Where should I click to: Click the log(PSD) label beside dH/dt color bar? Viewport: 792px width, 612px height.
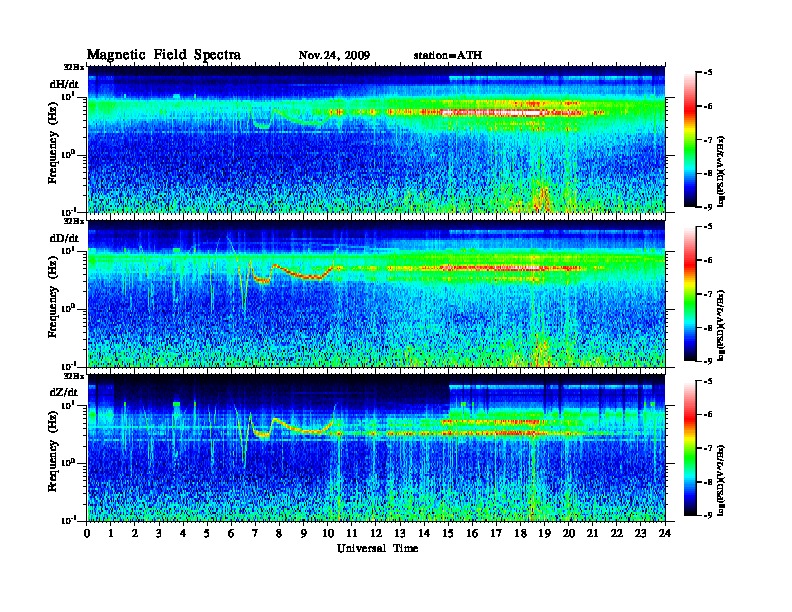(722, 171)
